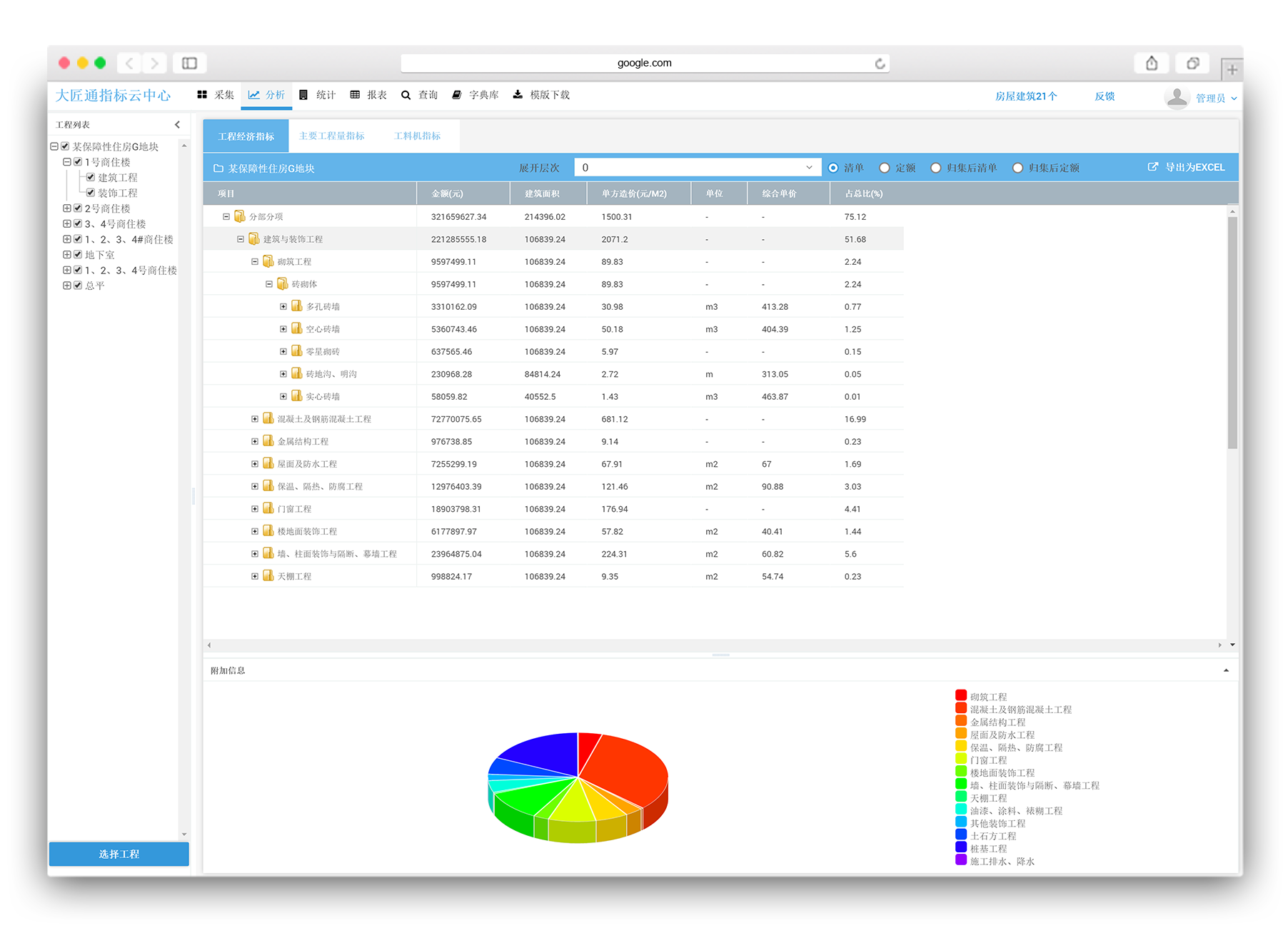Collapse project list panel arrow icon
Viewport: 1288px width, 933px height.
coord(177,125)
